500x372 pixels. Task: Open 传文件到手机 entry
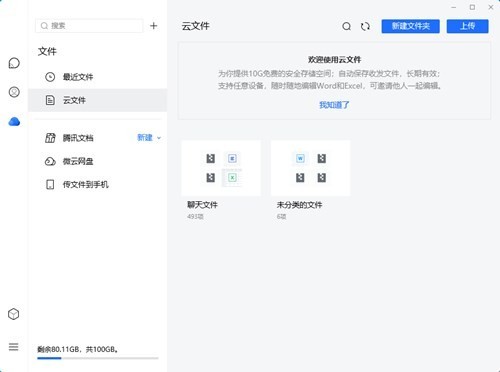tap(98, 184)
